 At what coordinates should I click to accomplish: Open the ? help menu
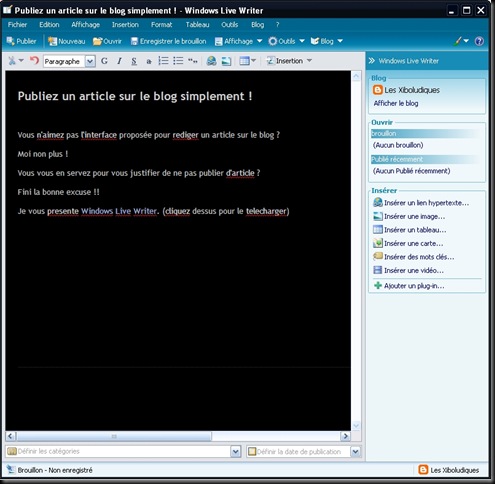tap(277, 25)
